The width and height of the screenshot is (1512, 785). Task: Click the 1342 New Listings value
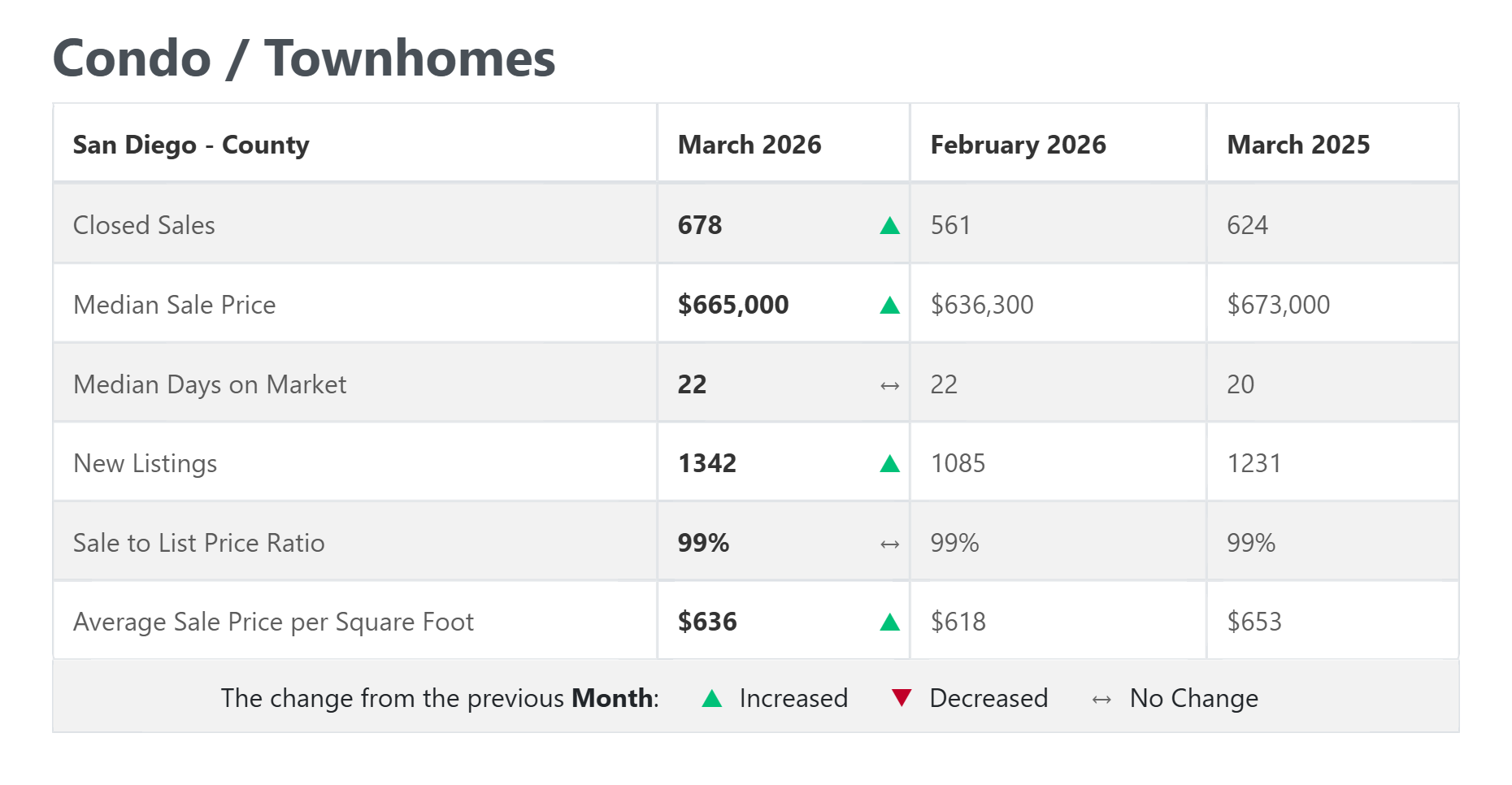pos(707,463)
